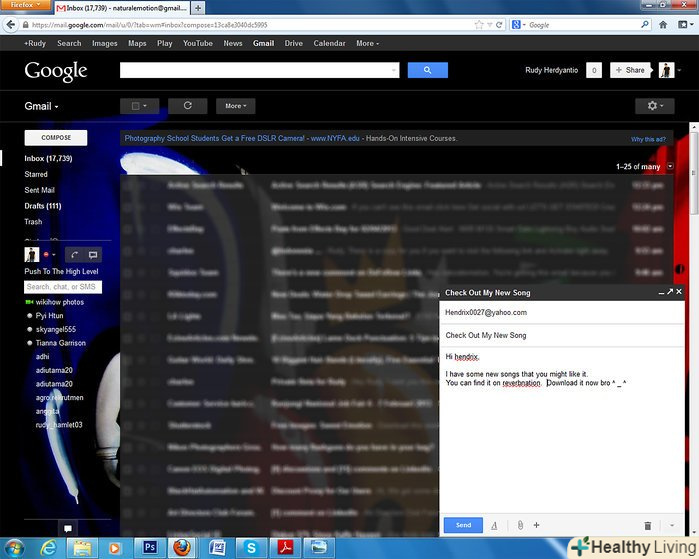Viewport: 699px width, 559px height.
Task: Click the plus insert icon in compose
Action: [x=536, y=525]
